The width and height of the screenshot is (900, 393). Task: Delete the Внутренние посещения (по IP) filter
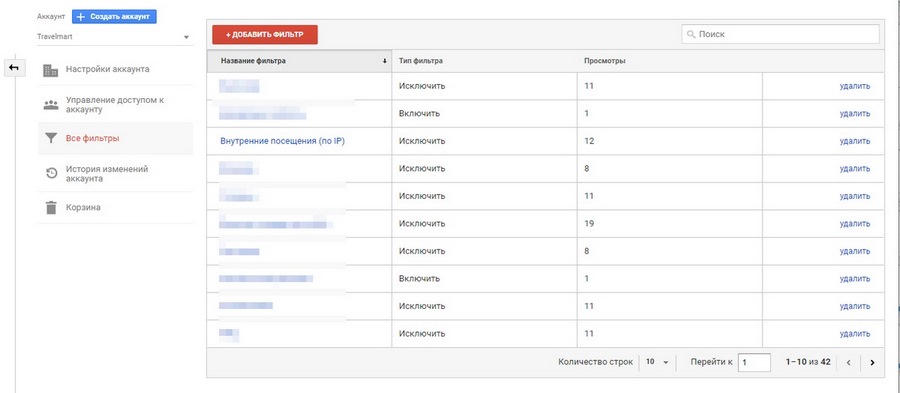coord(855,141)
